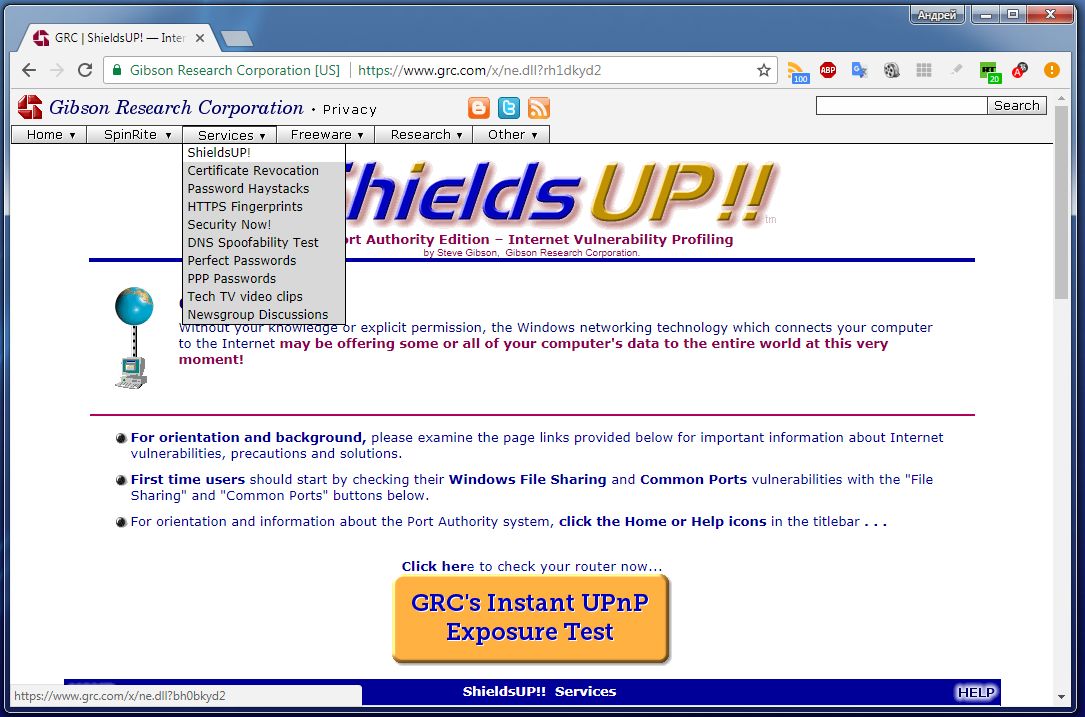Click the 'First time users' bold text

188,480
